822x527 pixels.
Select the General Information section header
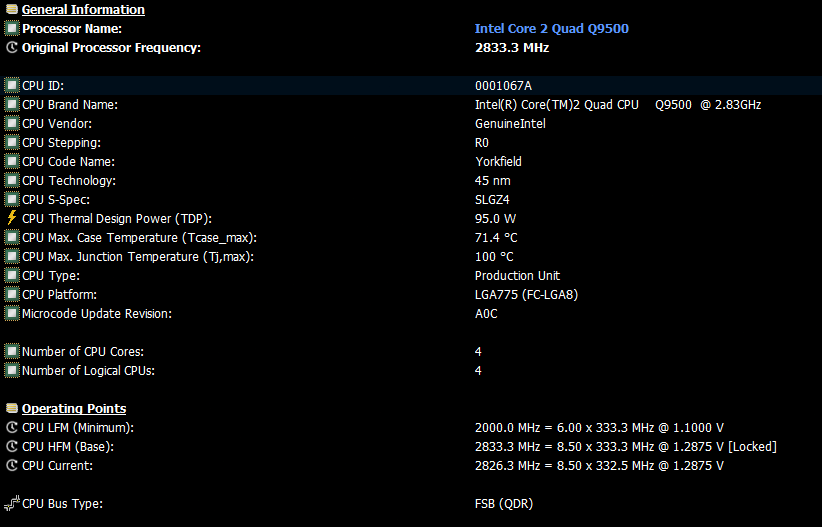(x=83, y=9)
